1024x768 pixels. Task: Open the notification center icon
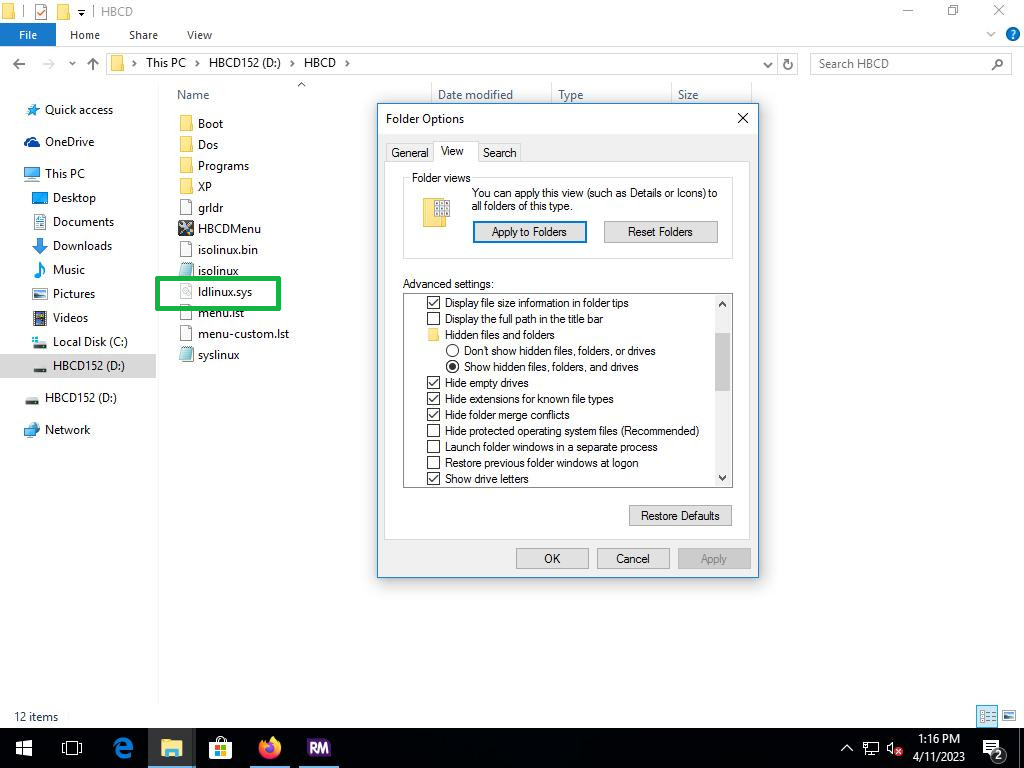[993, 748]
